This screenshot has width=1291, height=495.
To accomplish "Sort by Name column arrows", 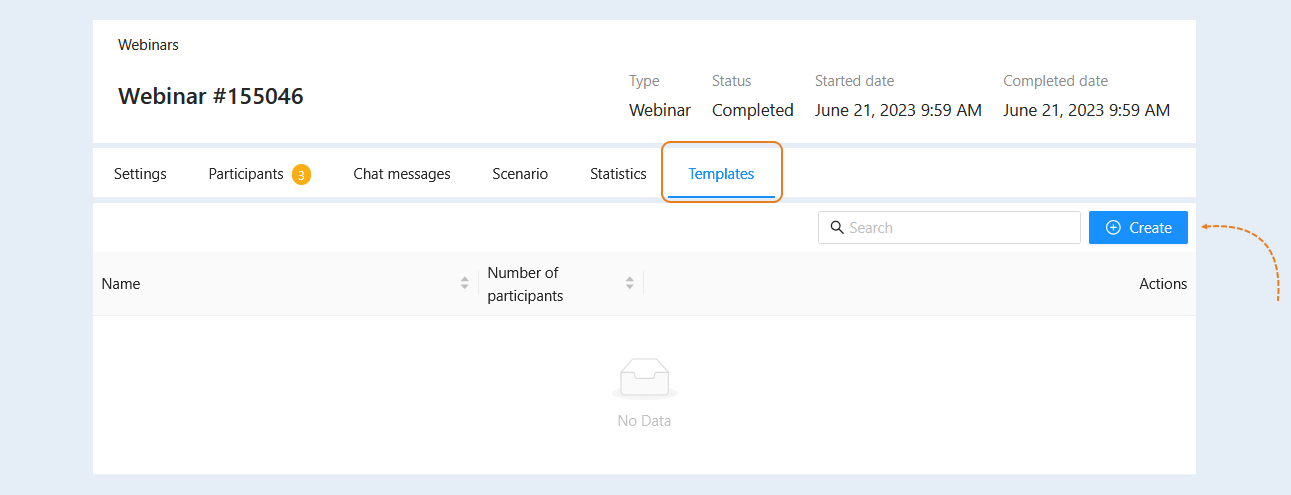I will tap(464, 284).
